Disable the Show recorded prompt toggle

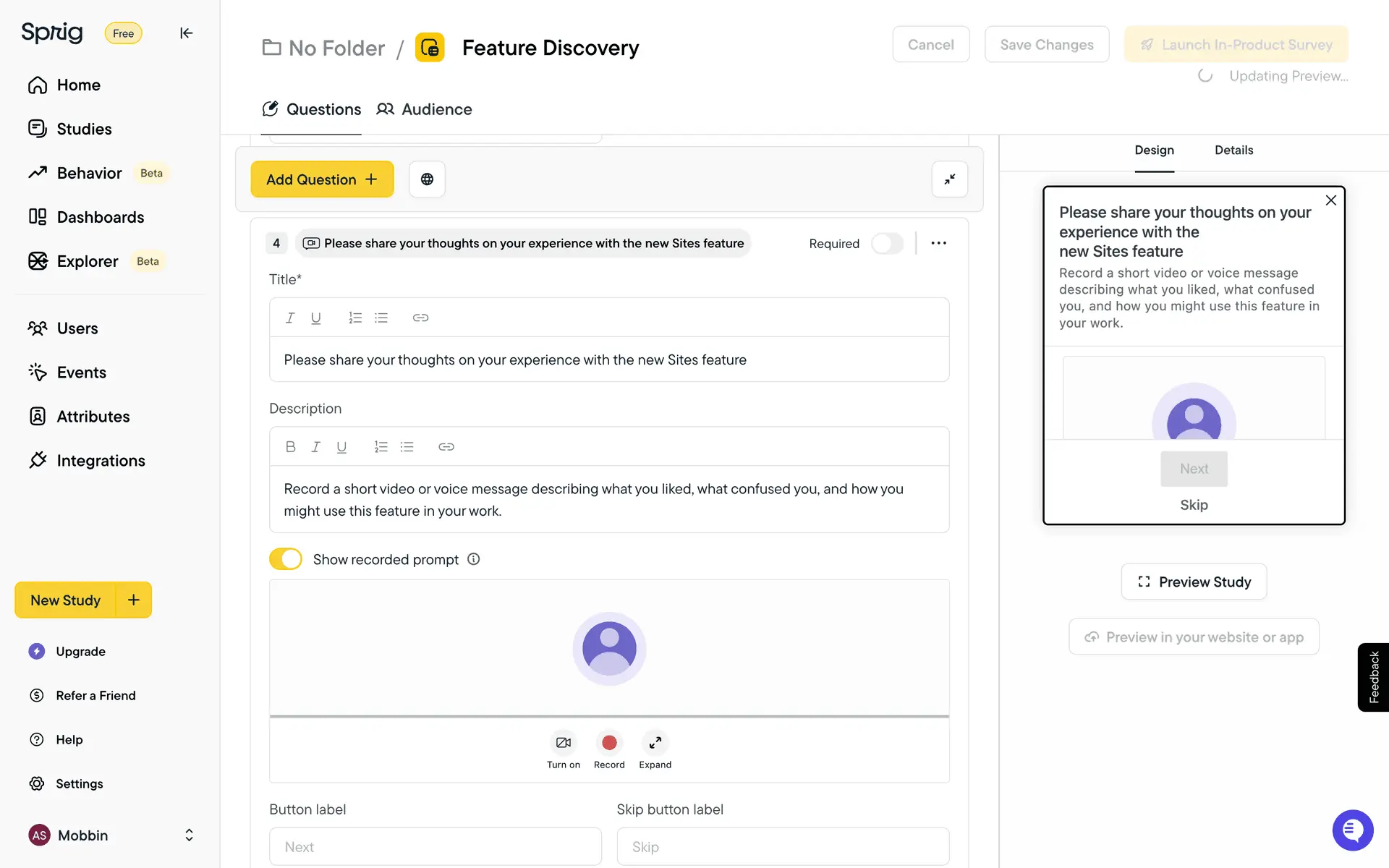[x=286, y=559]
